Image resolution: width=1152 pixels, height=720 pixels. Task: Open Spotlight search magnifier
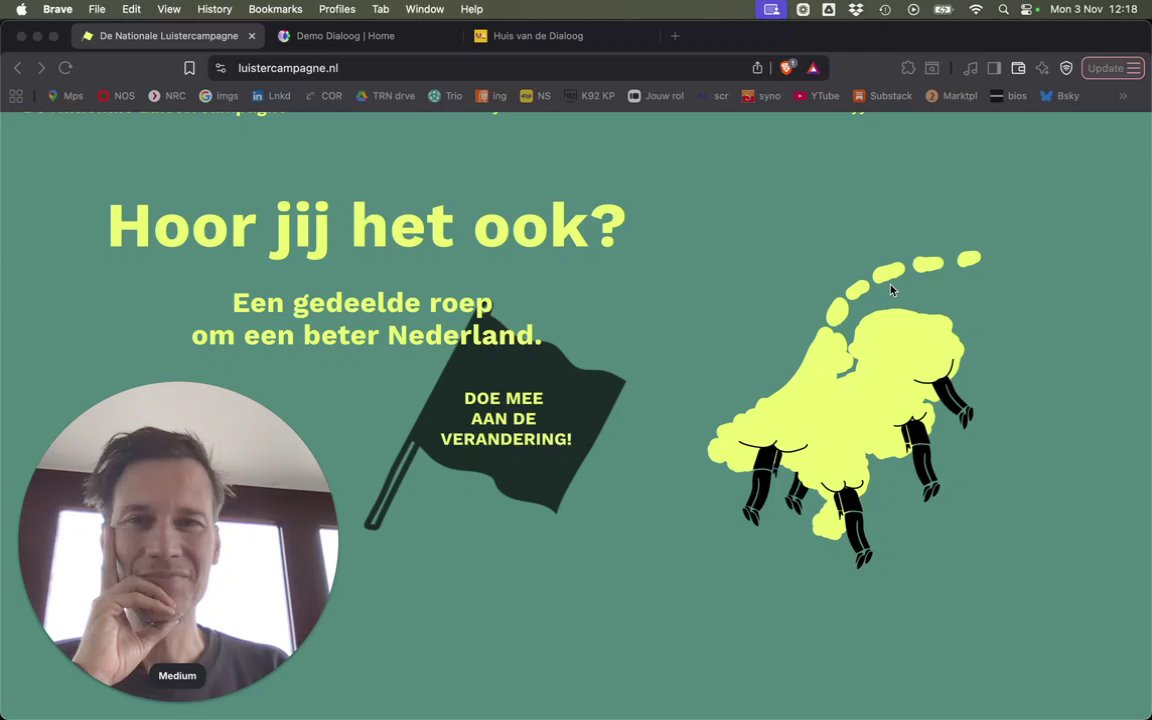[1004, 10]
